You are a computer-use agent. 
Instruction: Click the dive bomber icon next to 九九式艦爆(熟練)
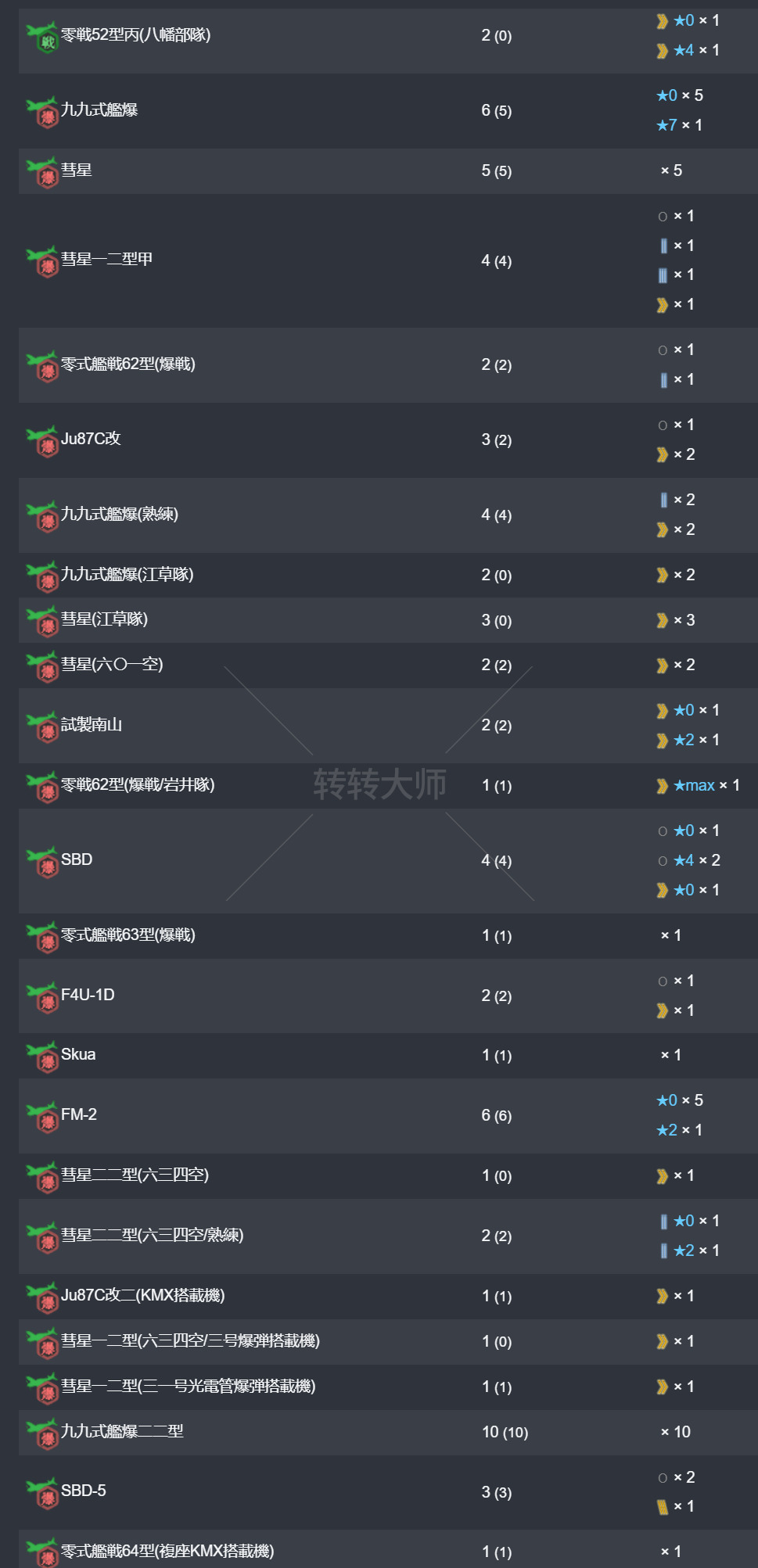(43, 516)
